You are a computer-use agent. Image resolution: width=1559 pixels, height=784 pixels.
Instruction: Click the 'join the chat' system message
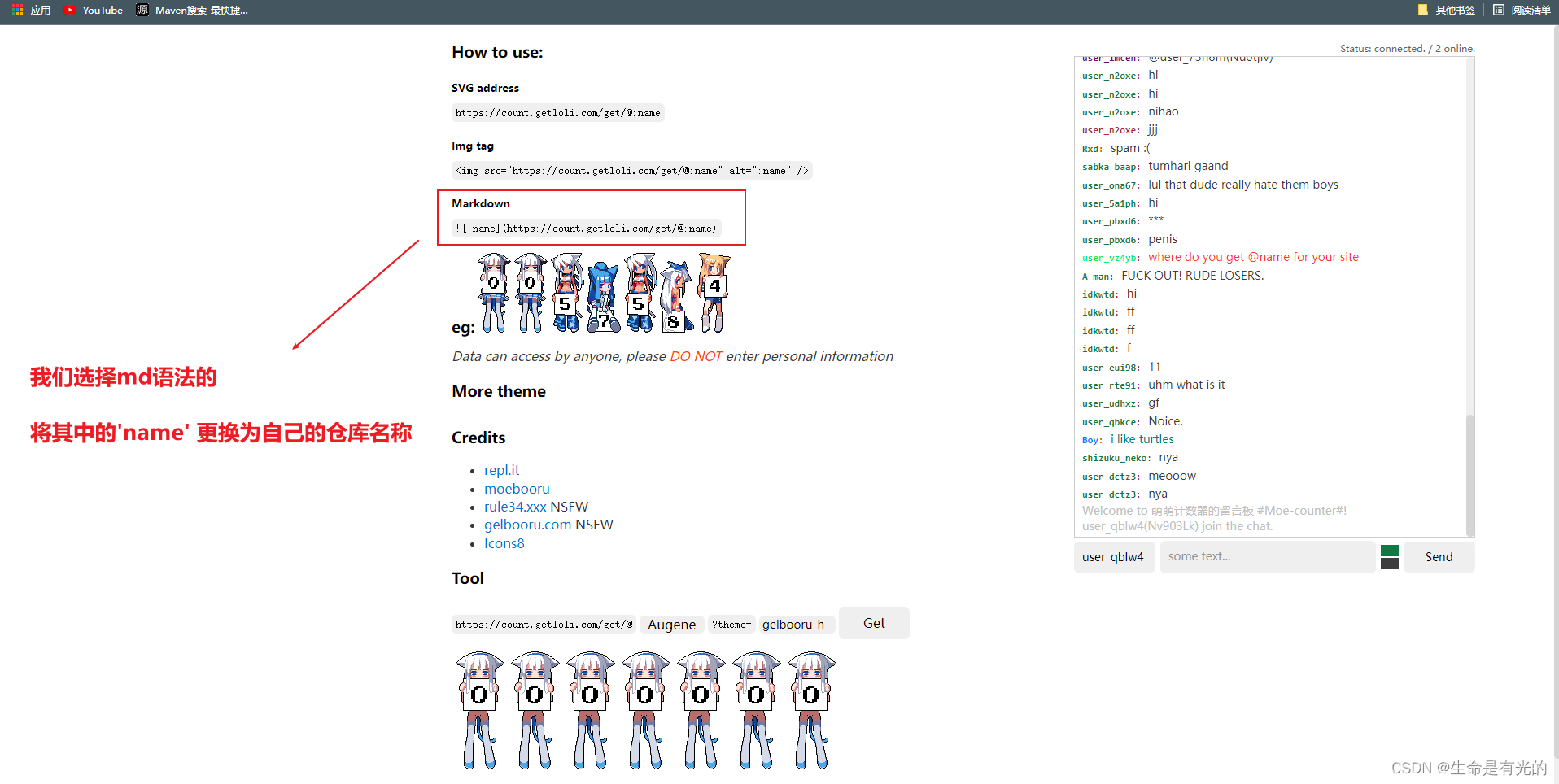click(x=1177, y=526)
